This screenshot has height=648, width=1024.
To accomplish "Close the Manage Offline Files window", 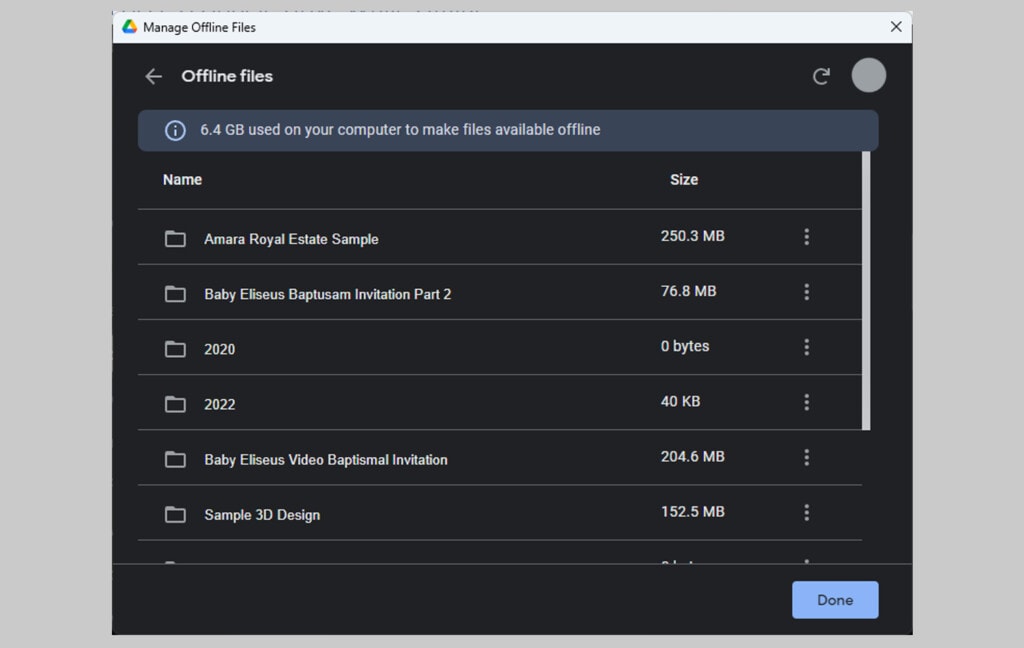I will [x=896, y=27].
